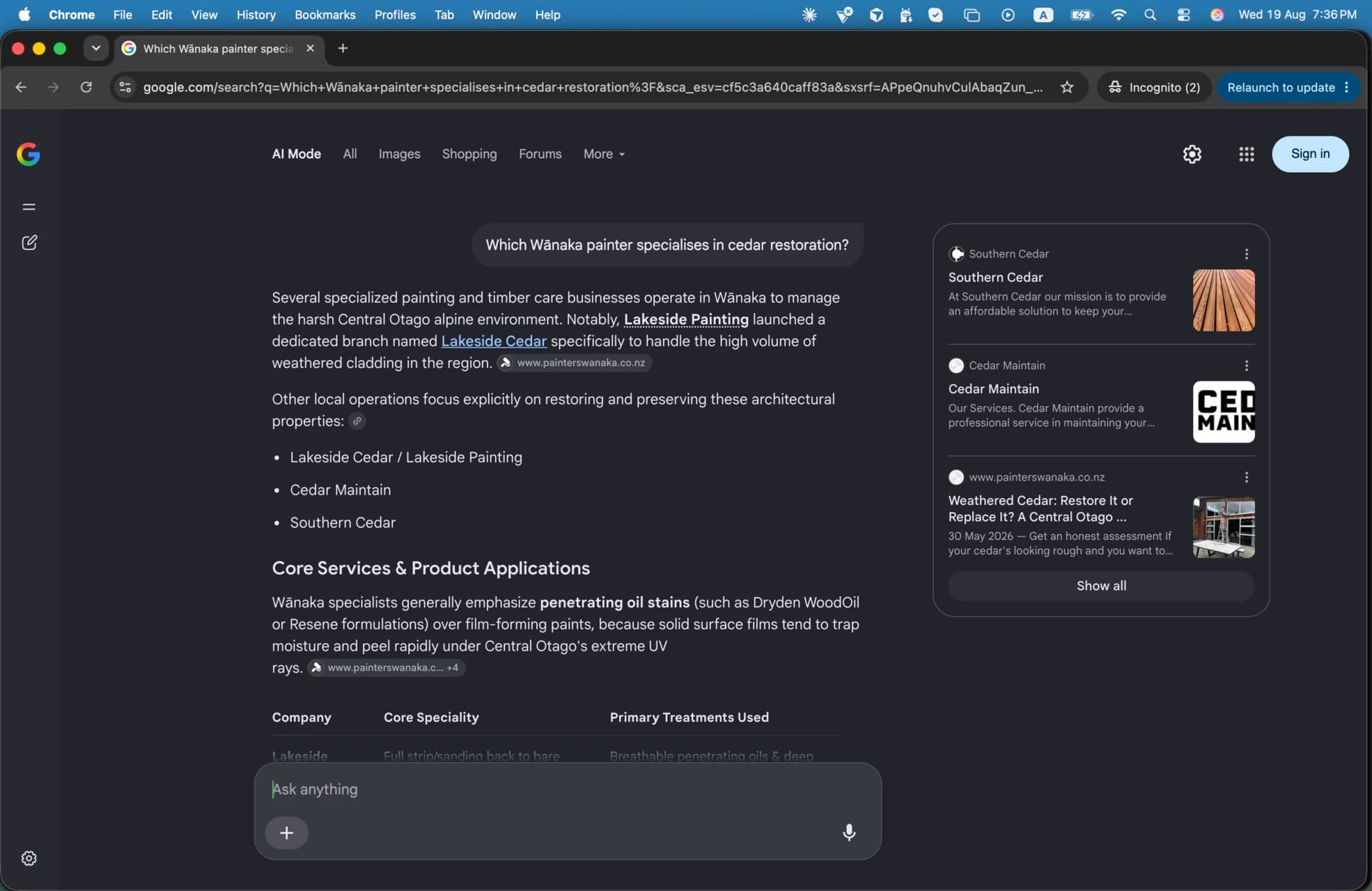The height and width of the screenshot is (891, 1372).
Task: Expand the More search filters dropdown
Action: pyautogui.click(x=604, y=154)
